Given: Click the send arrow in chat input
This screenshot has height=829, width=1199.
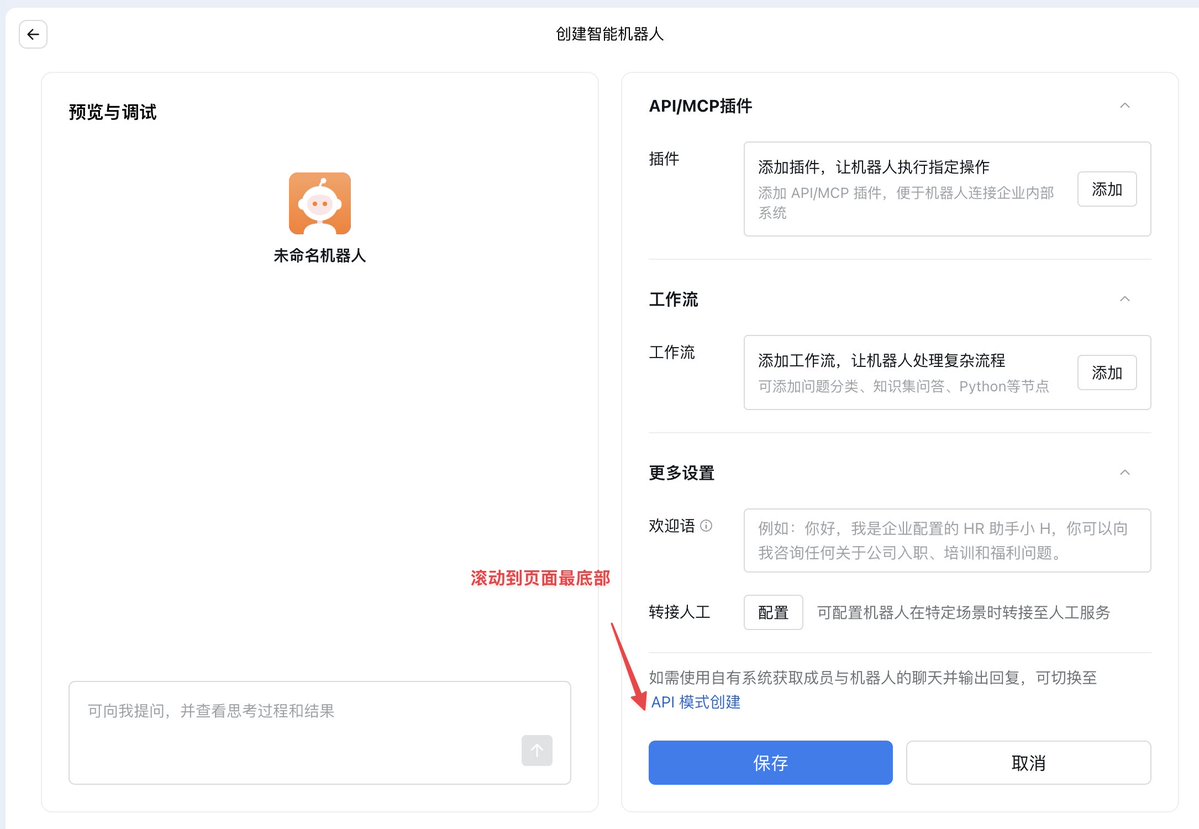Looking at the screenshot, I should (x=537, y=751).
